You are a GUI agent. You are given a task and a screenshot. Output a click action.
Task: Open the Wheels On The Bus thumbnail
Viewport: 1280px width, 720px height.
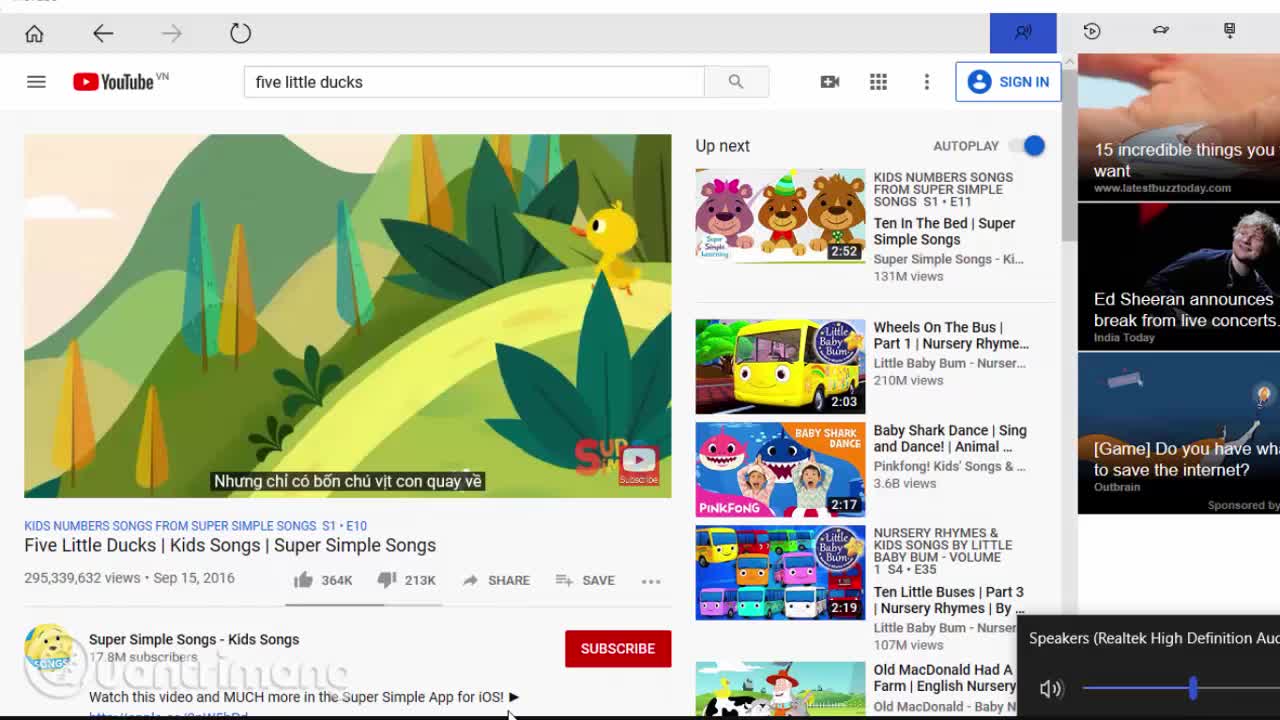(x=780, y=366)
